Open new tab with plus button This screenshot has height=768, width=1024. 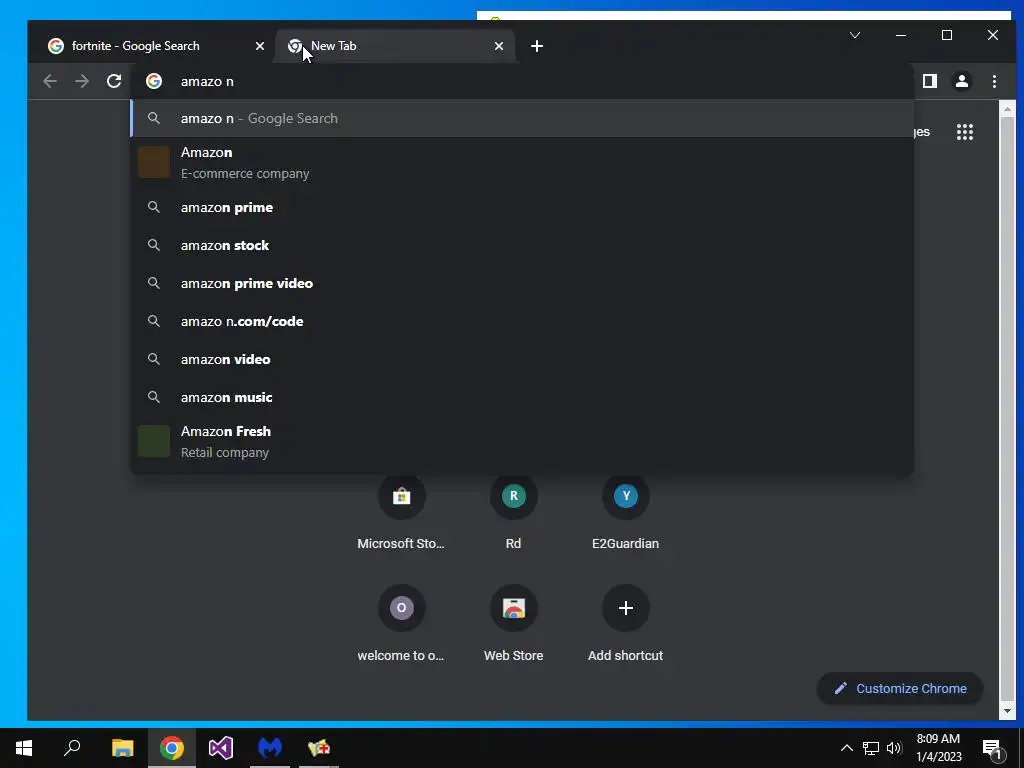(537, 46)
